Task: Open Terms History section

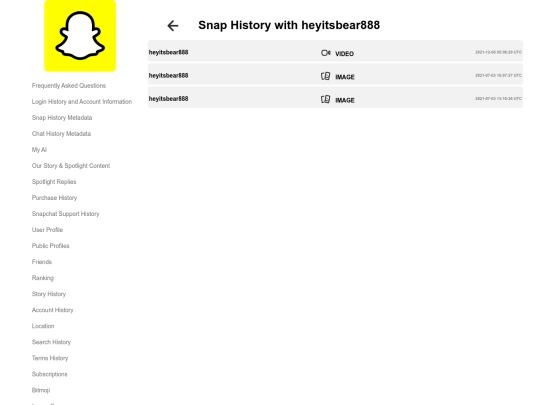Action: point(50,358)
